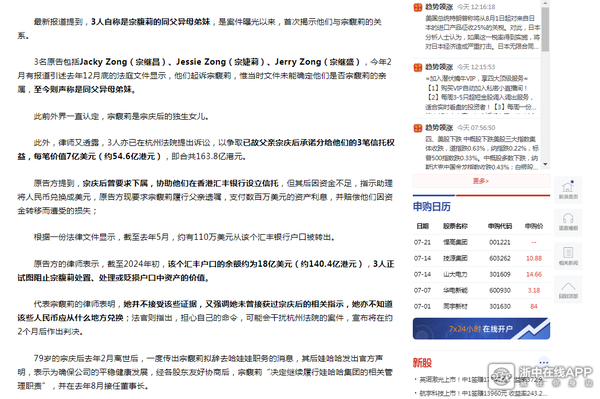This screenshot has width=600, height=399.
Task: Click the feed scrollbar up arrow
Action: coord(545,3)
